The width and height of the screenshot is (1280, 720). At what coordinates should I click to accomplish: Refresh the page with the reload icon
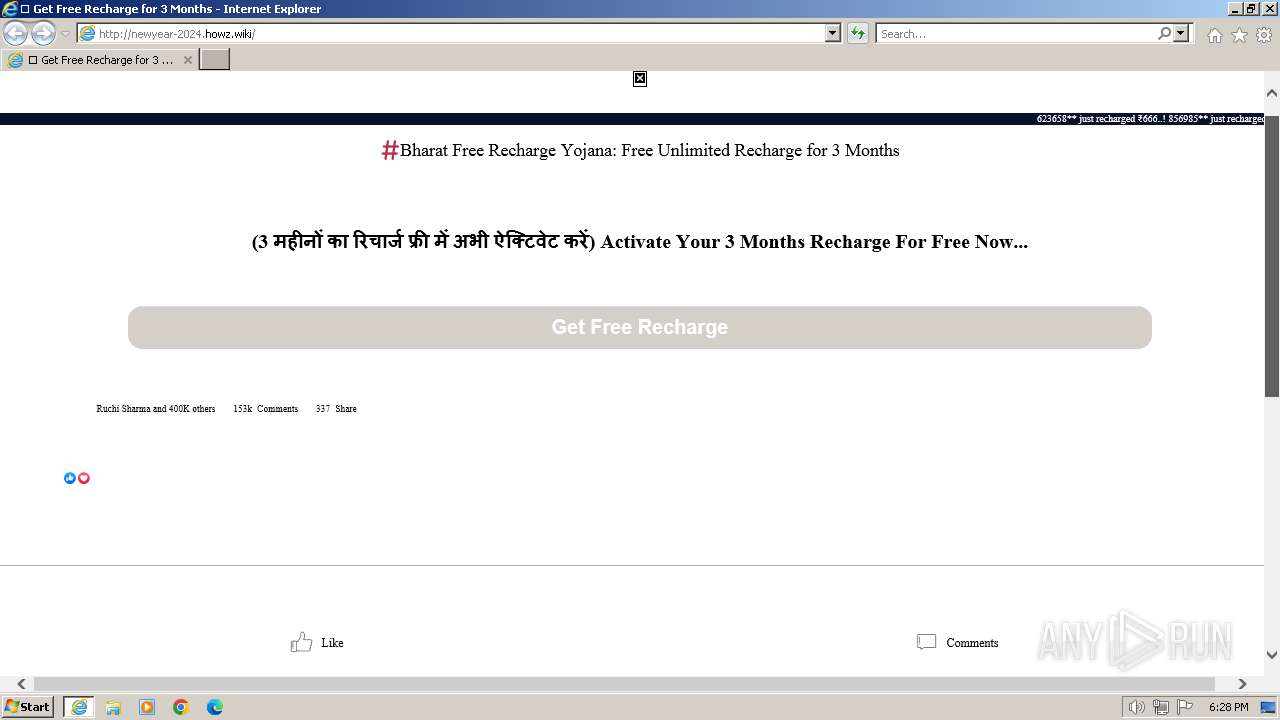coord(857,34)
